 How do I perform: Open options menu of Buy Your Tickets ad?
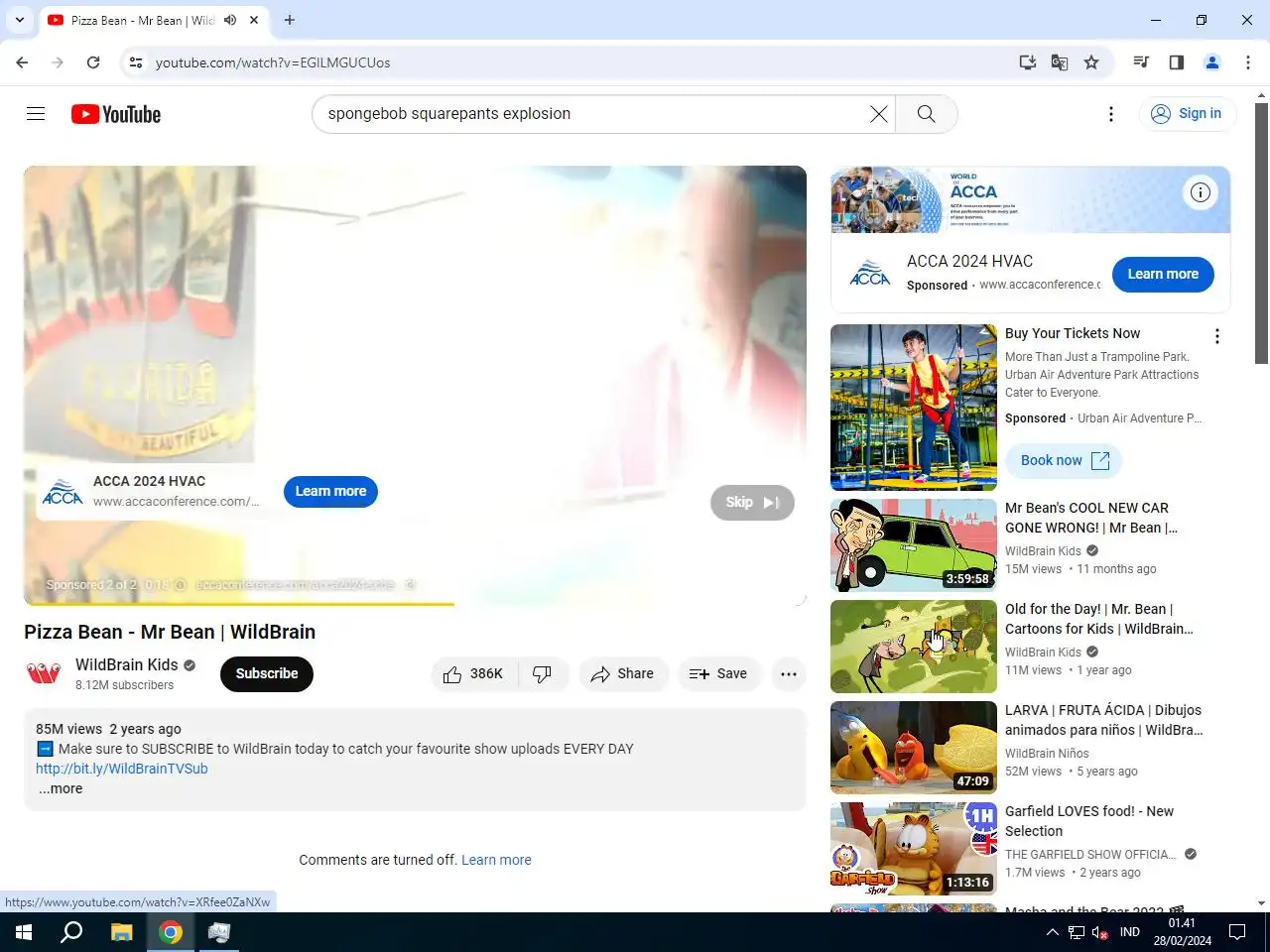pos(1217,336)
